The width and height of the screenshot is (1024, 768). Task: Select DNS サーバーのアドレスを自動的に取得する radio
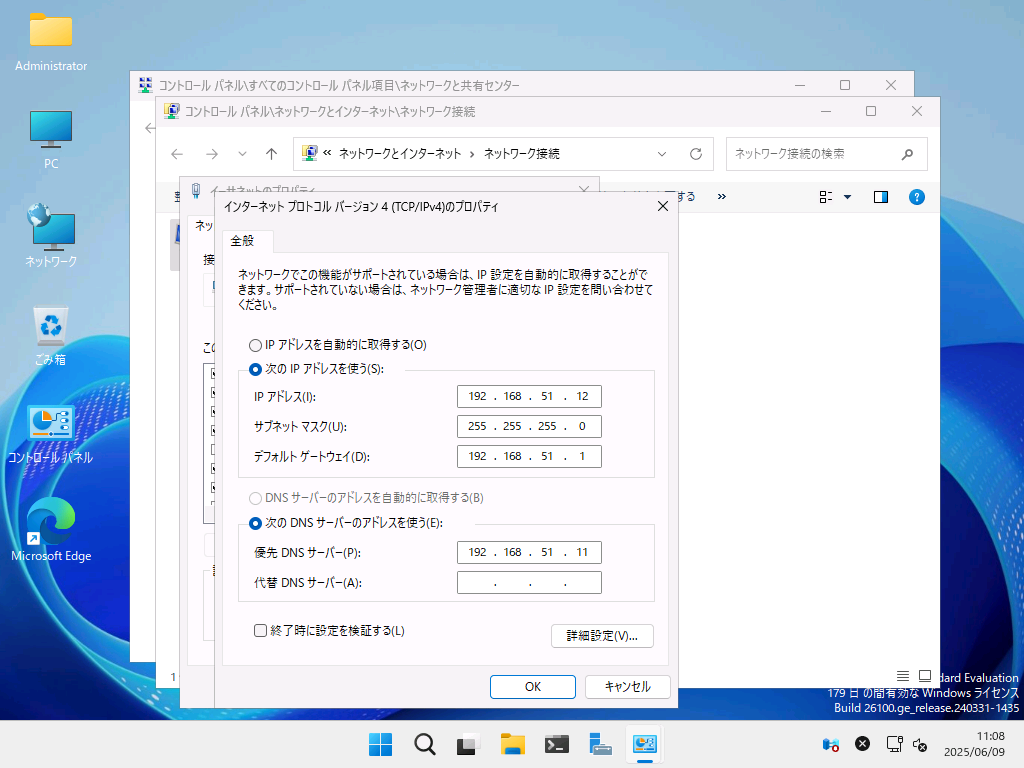coord(255,498)
